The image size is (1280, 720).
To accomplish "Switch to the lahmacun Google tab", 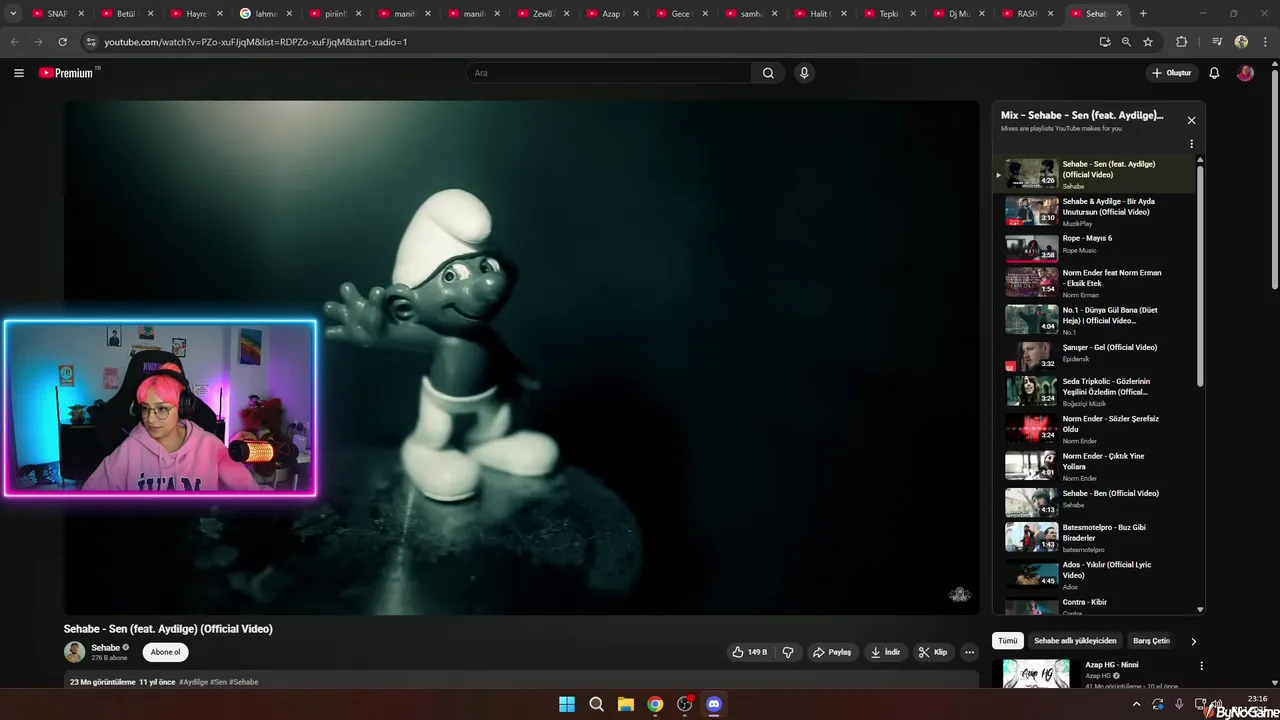I will (266, 14).
